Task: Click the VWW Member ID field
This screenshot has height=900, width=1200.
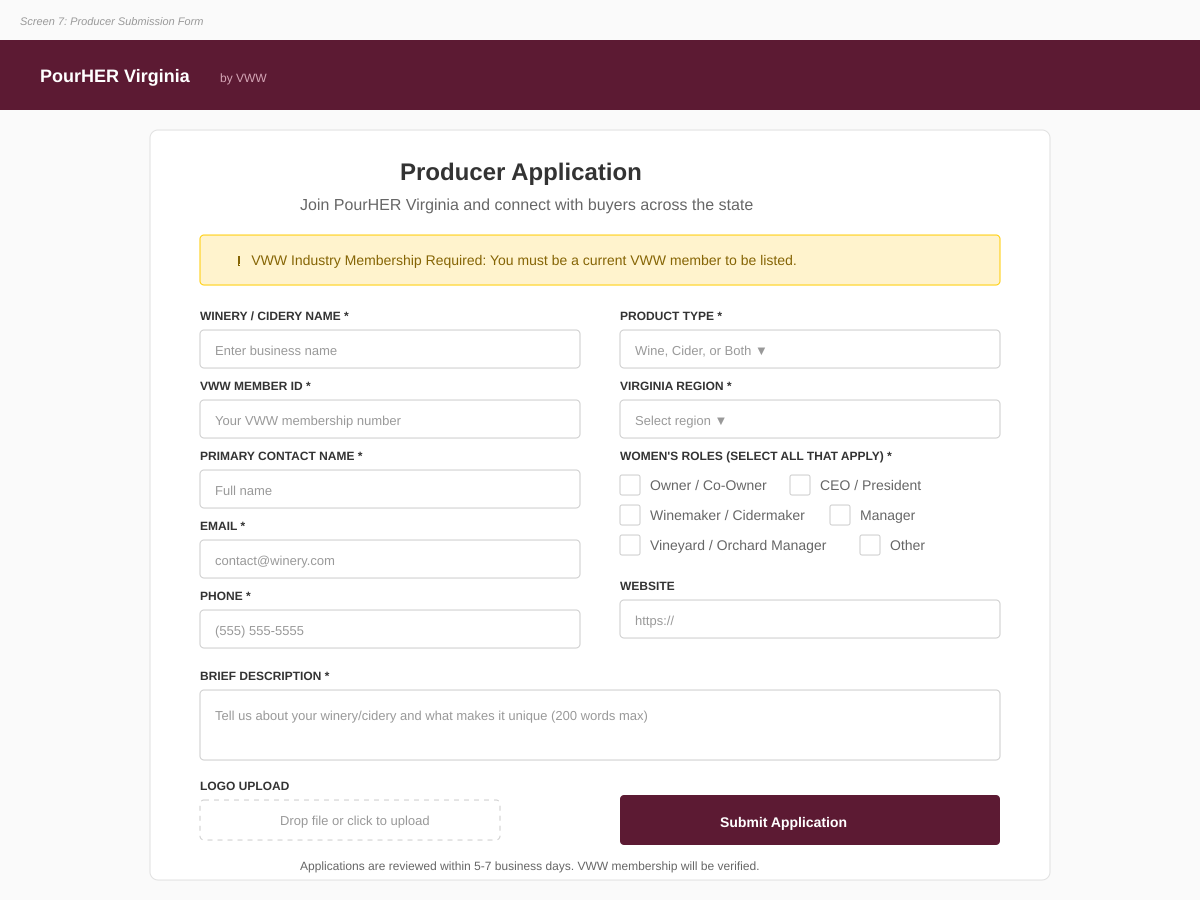Action: click(390, 419)
